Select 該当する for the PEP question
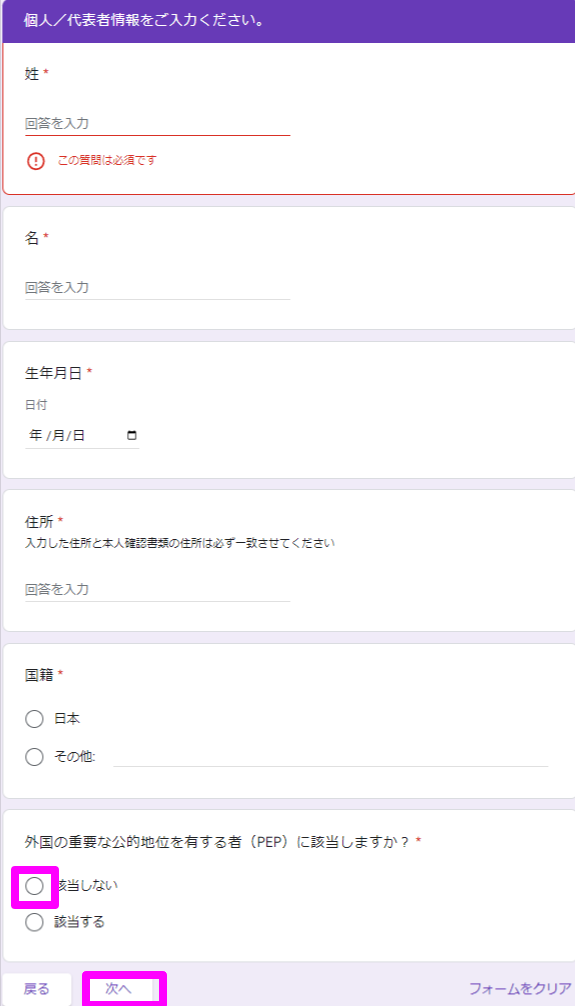The height and width of the screenshot is (1006, 575). tap(34, 923)
